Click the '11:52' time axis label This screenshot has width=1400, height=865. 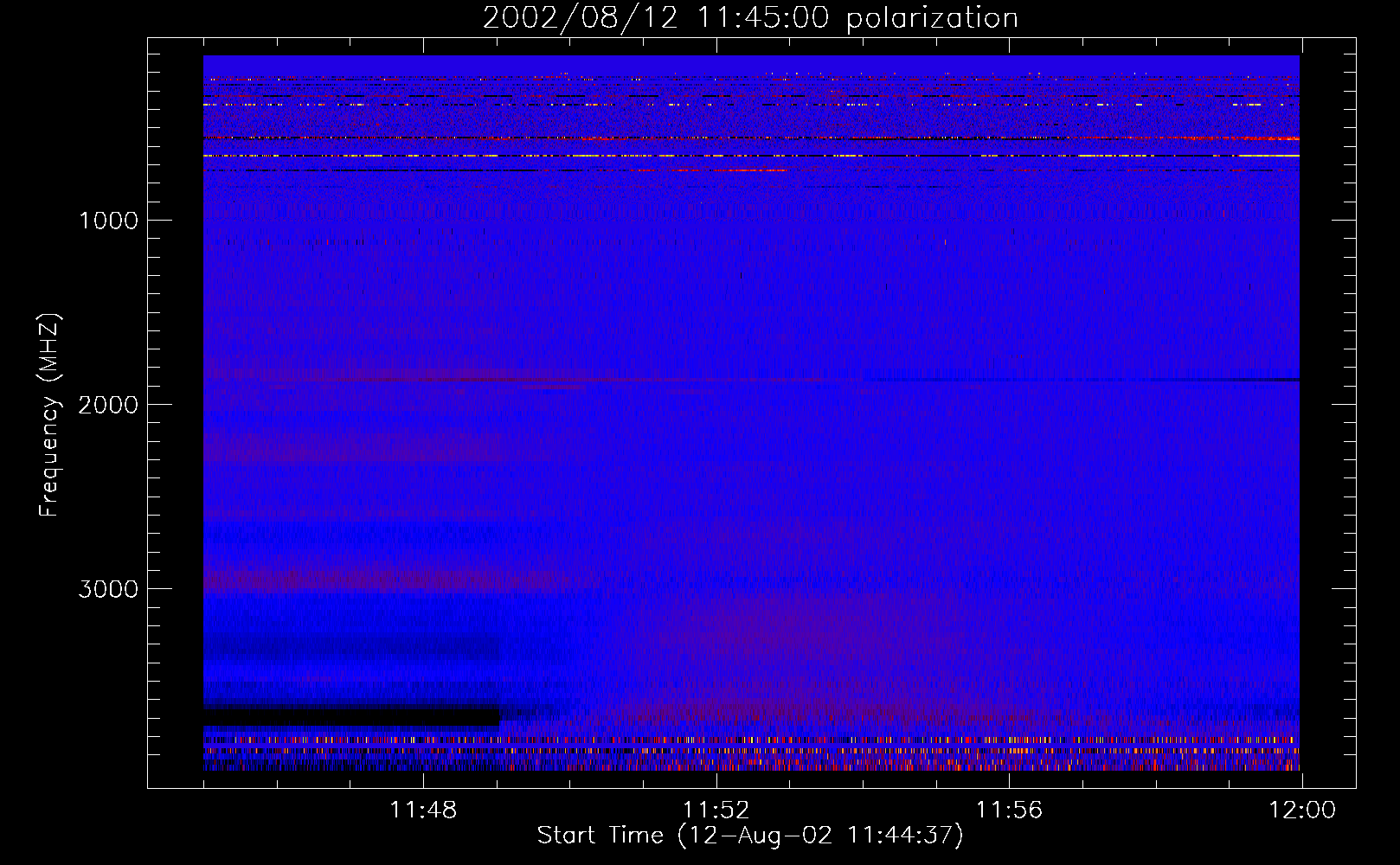(x=716, y=811)
